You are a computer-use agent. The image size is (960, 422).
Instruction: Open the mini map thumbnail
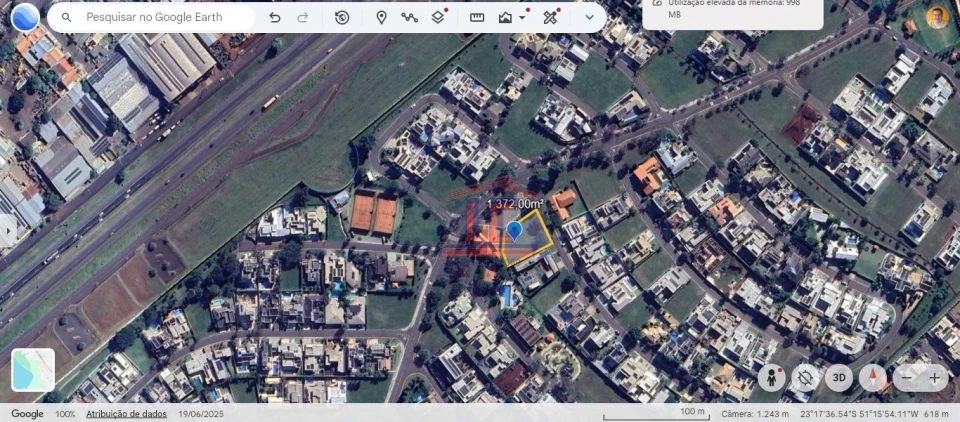[x=33, y=370]
